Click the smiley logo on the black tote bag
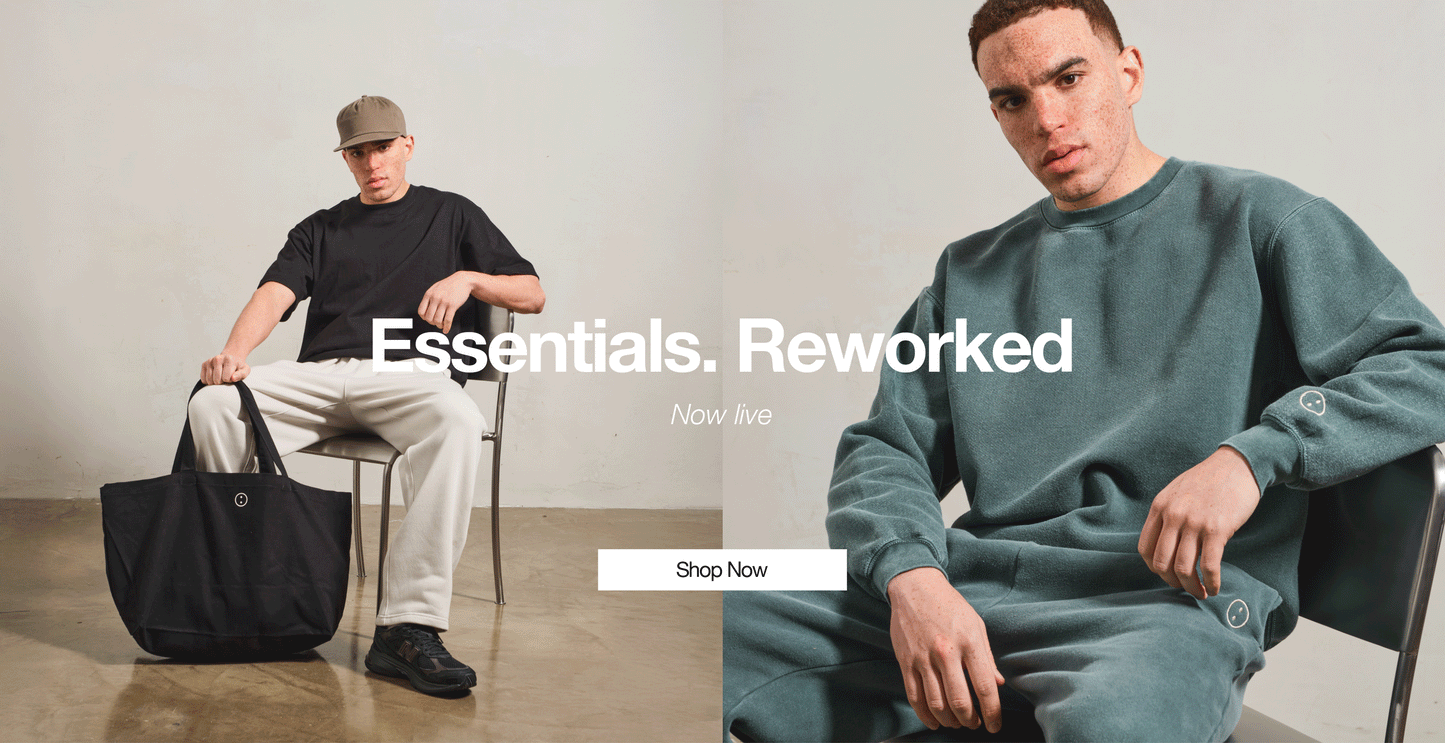This screenshot has width=1445, height=743. [240, 500]
